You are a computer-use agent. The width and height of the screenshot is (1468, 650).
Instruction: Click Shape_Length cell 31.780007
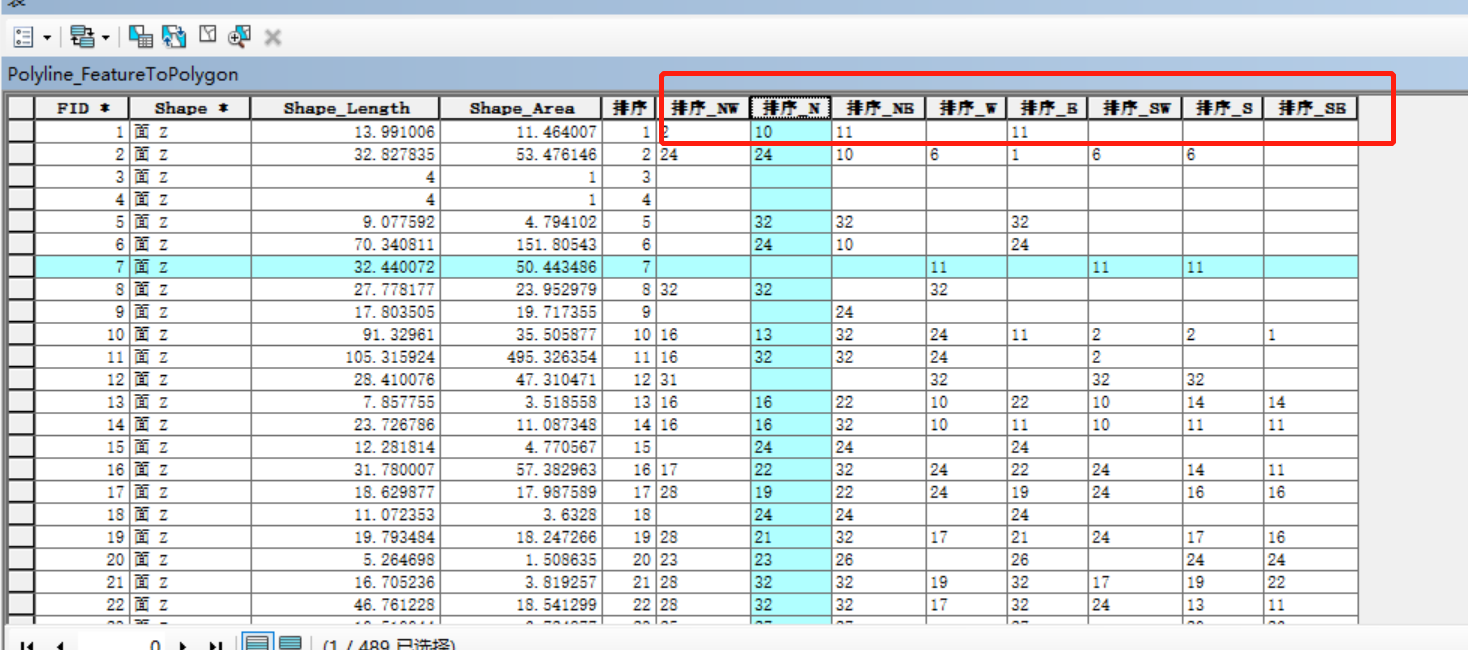click(x=346, y=470)
